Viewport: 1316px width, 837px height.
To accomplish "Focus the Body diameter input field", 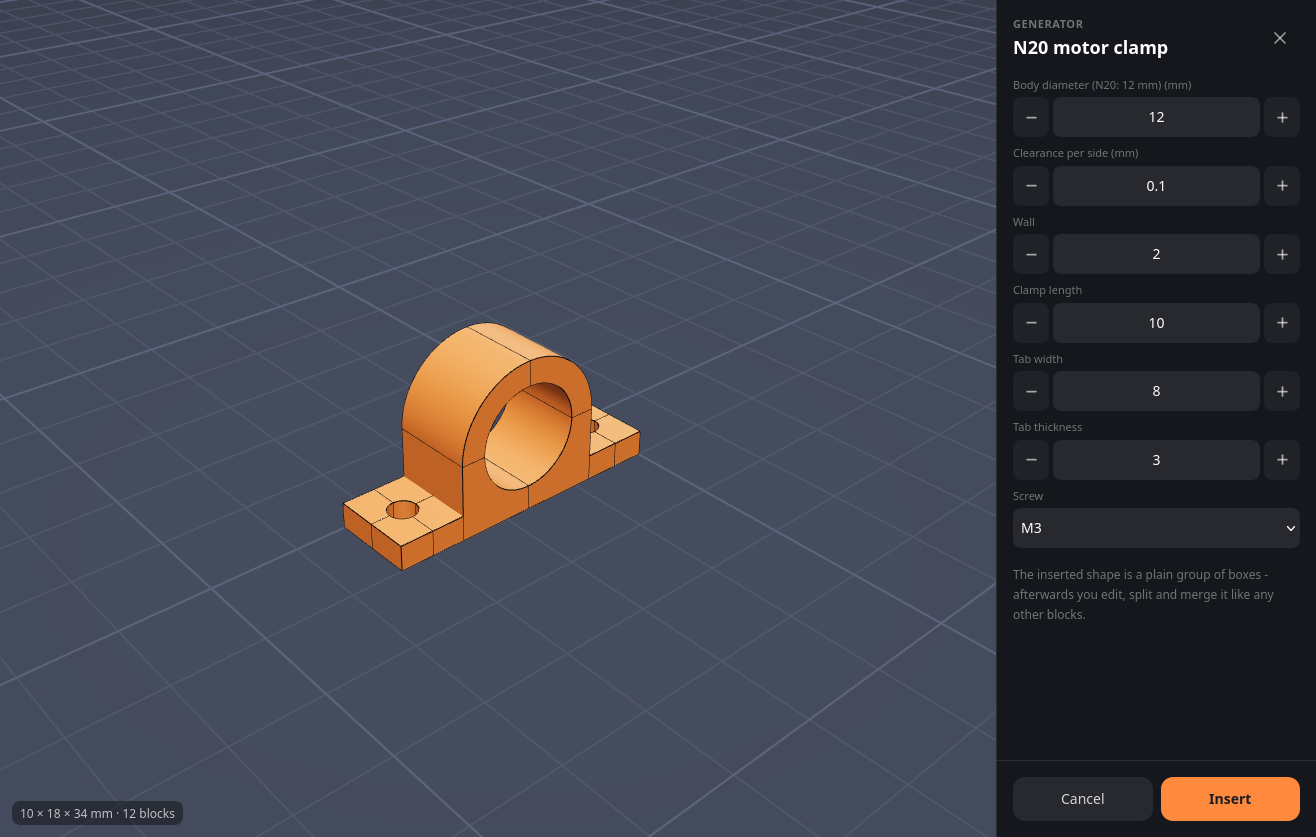I will tap(1156, 117).
